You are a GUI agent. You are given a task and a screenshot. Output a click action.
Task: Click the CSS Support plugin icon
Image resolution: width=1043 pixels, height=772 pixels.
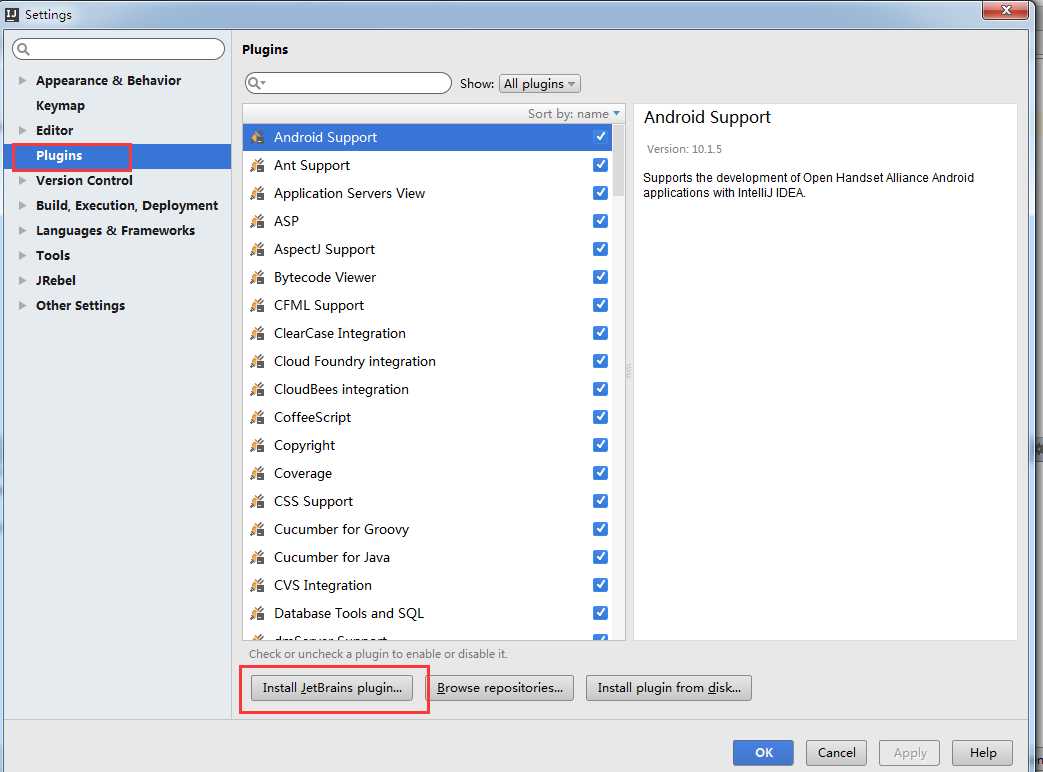tap(257, 501)
